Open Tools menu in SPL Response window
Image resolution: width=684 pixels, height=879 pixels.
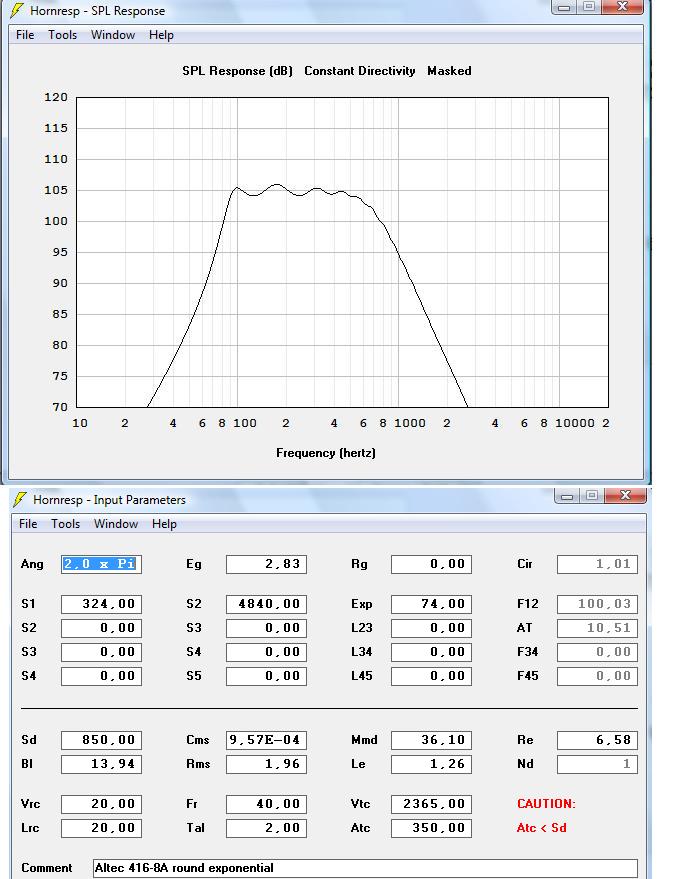(x=62, y=35)
